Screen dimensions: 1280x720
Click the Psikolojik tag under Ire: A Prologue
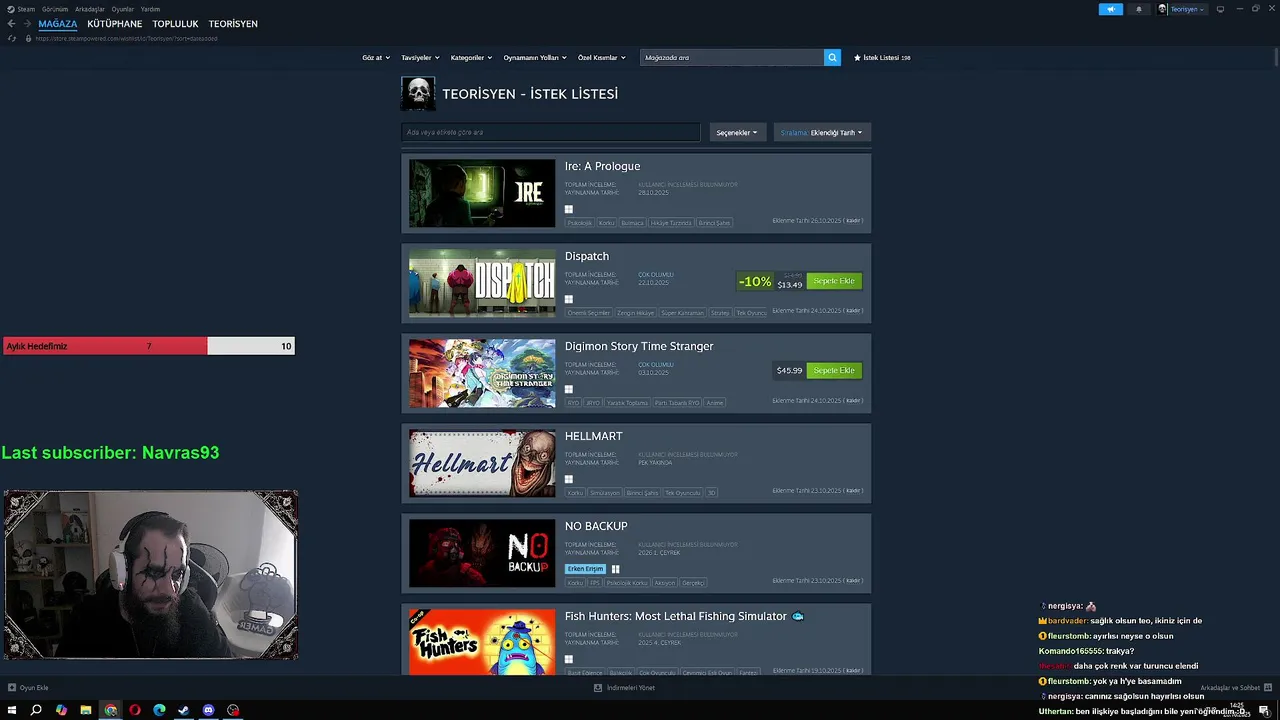[x=580, y=223]
